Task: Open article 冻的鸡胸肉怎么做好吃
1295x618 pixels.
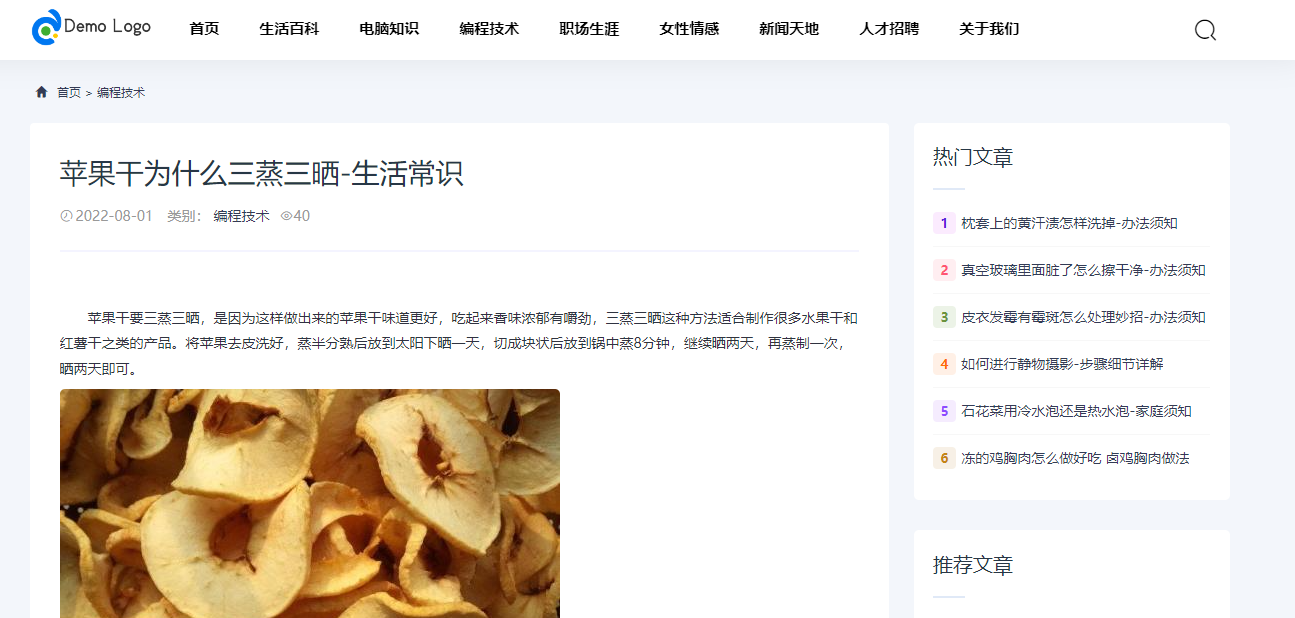Action: pyautogui.click(x=1075, y=458)
